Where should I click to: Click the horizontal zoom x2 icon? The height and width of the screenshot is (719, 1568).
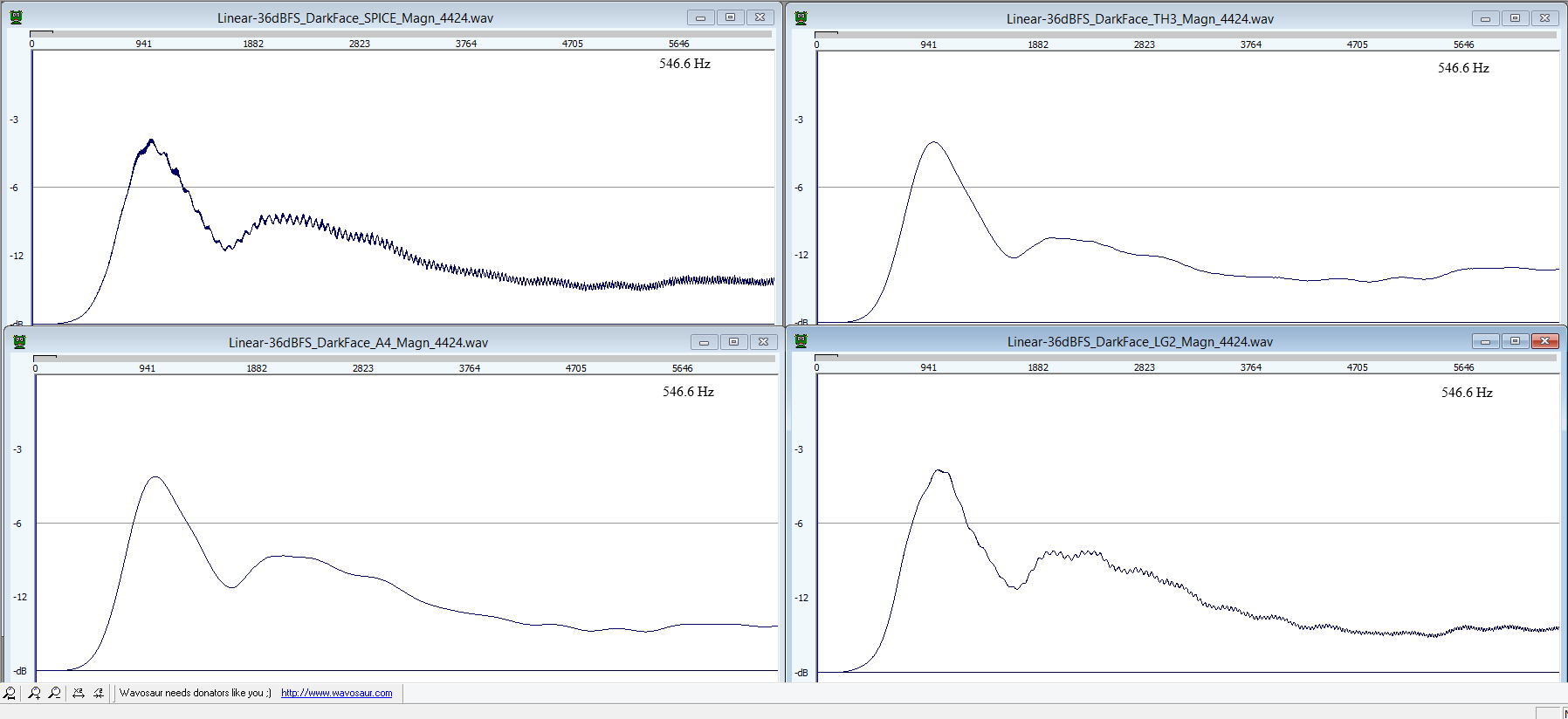pyautogui.click(x=79, y=693)
